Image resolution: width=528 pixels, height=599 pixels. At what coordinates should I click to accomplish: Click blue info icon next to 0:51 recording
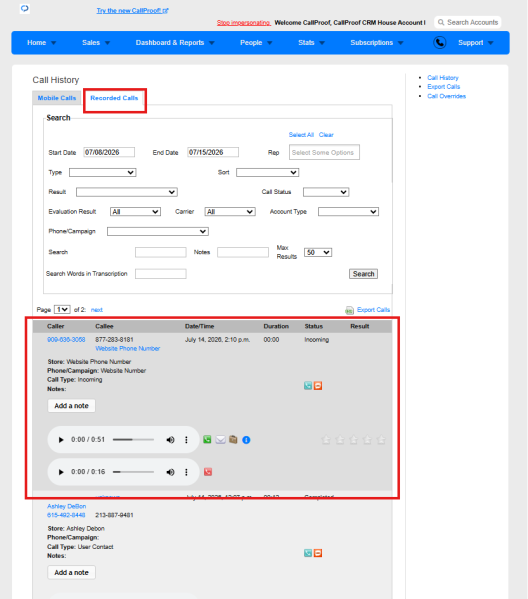246,440
